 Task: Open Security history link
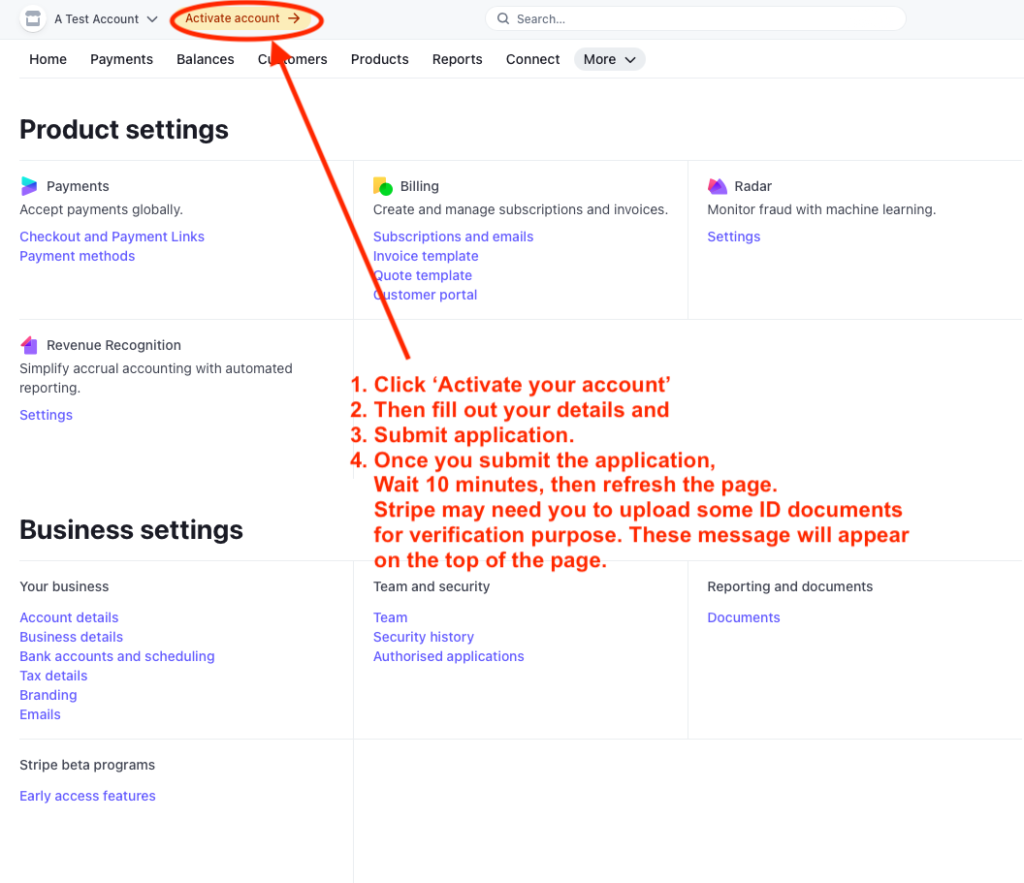coord(423,637)
